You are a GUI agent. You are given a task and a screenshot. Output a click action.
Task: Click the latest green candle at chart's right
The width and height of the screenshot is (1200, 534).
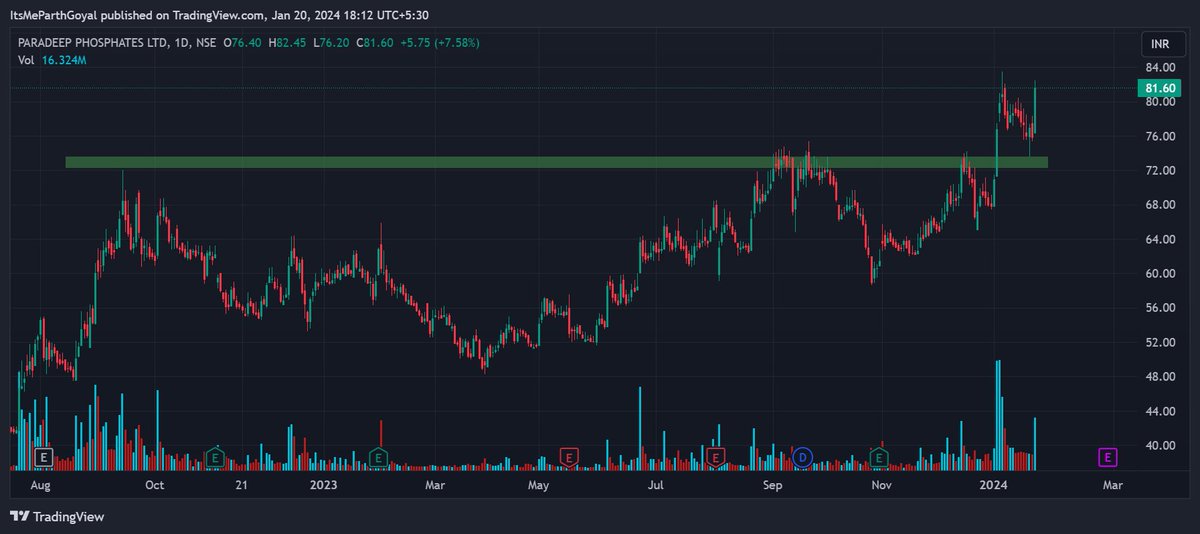(x=1035, y=108)
